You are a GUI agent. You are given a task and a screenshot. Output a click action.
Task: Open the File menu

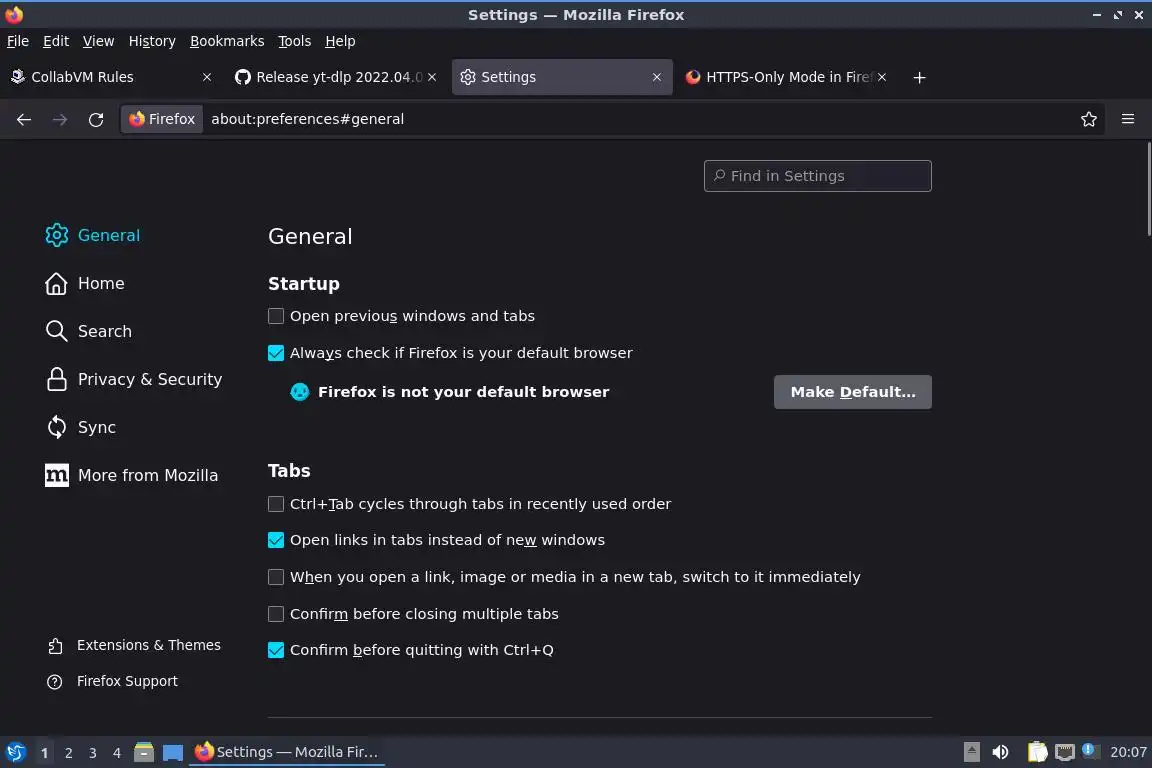click(18, 41)
